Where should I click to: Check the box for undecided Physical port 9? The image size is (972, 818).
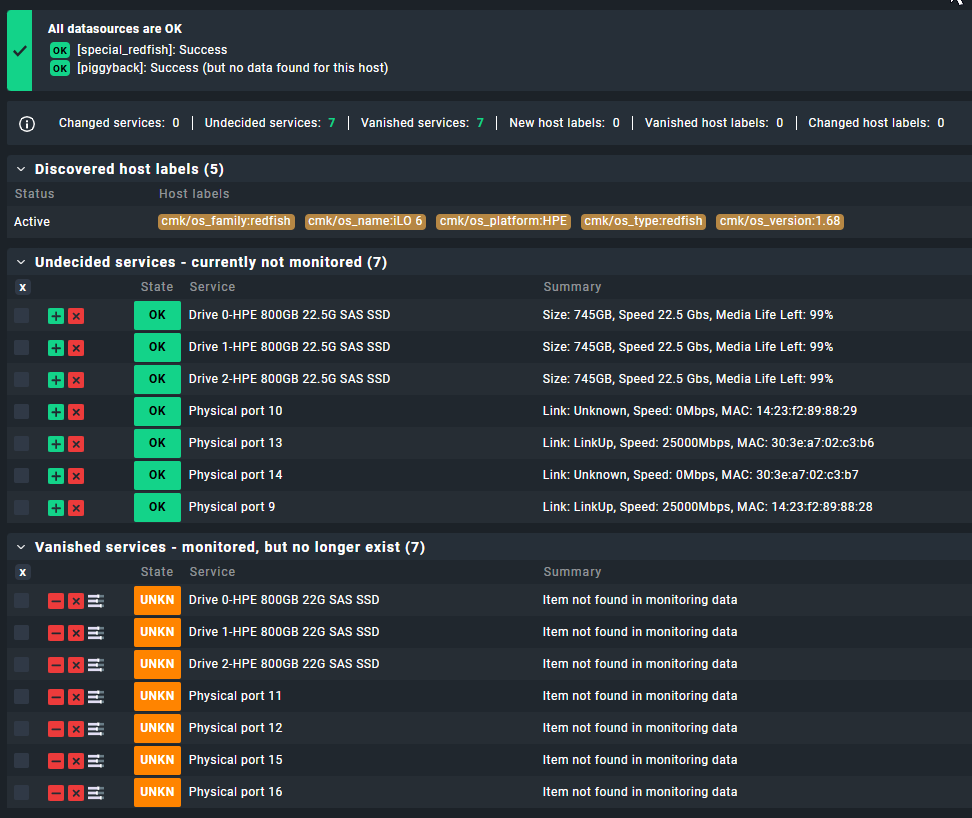click(x=22, y=507)
